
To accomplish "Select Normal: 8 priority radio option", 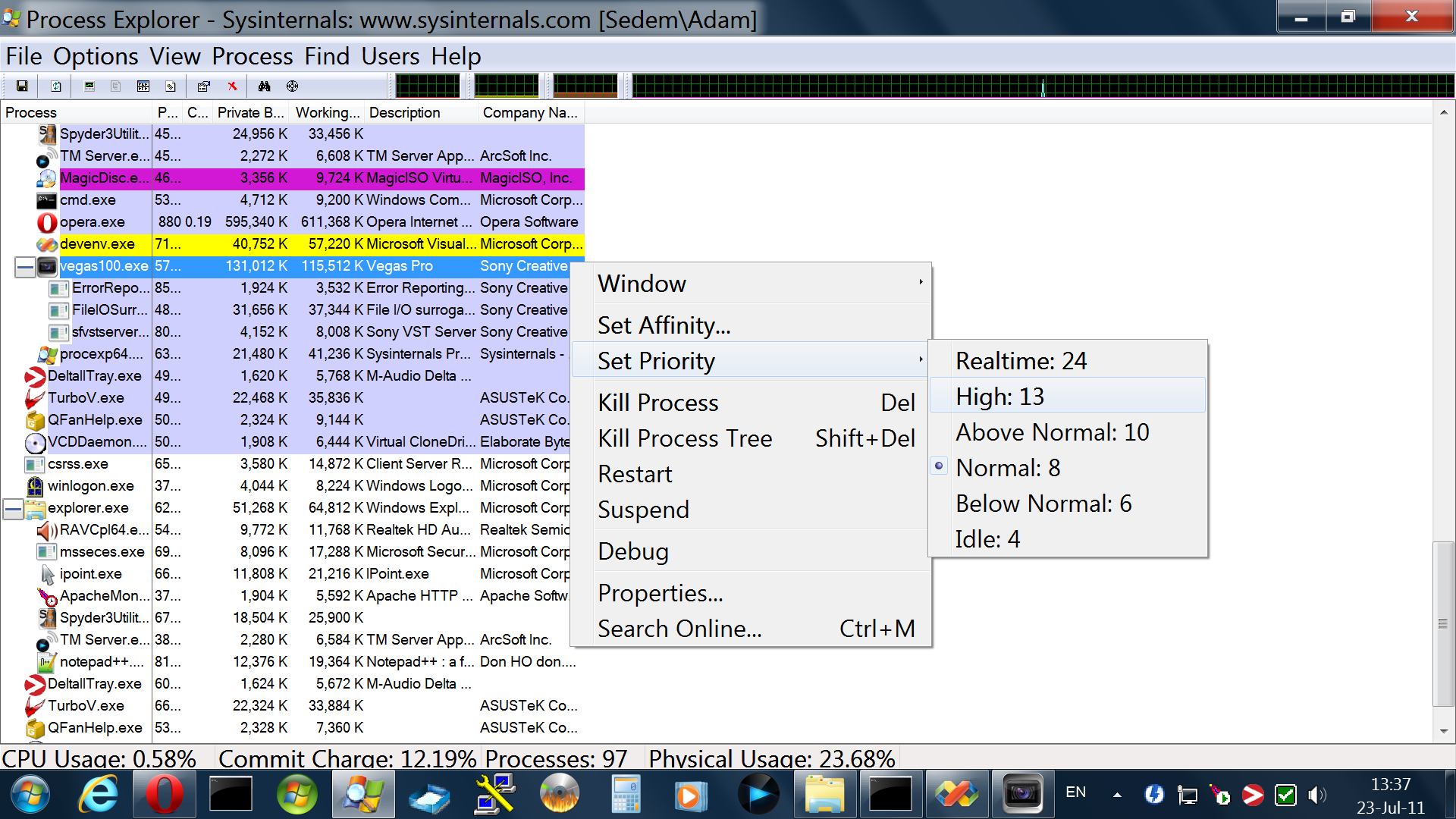I will pos(1008,468).
